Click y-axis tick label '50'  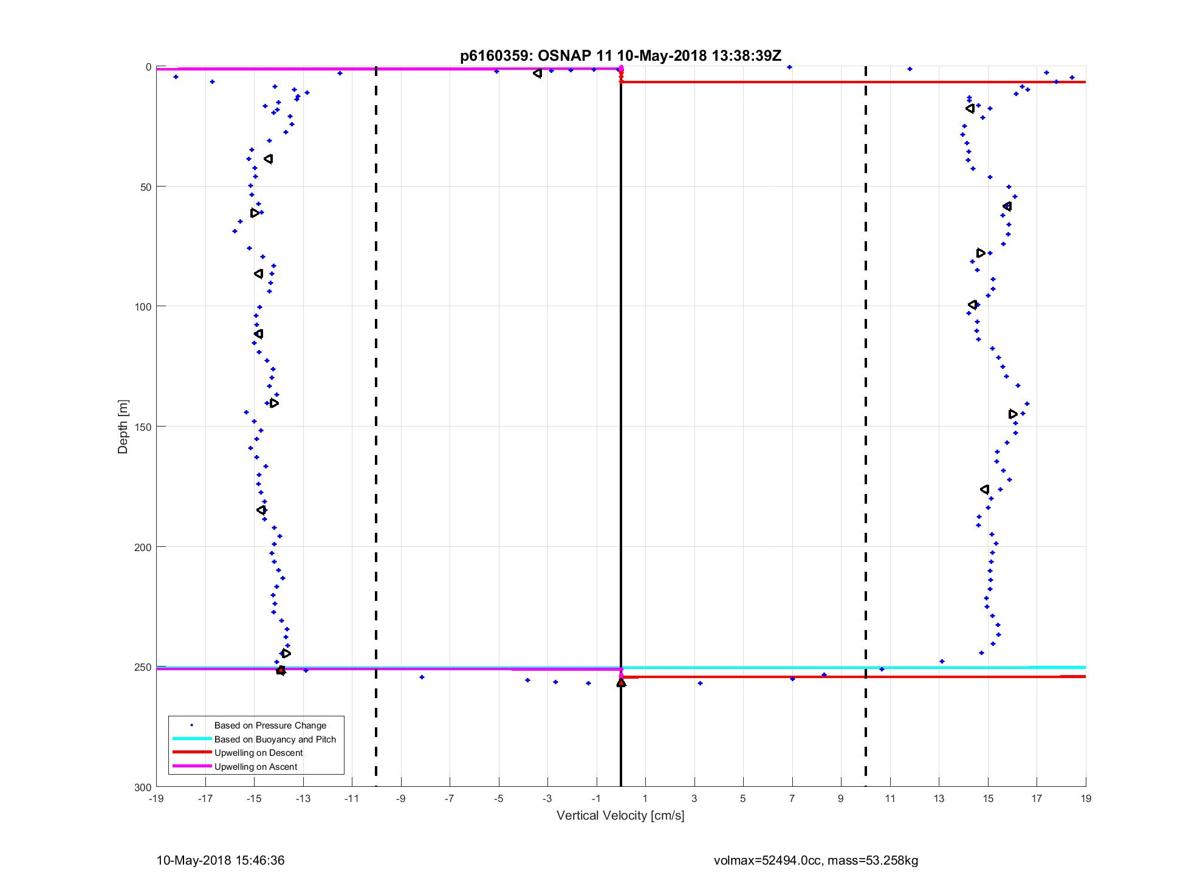145,187
